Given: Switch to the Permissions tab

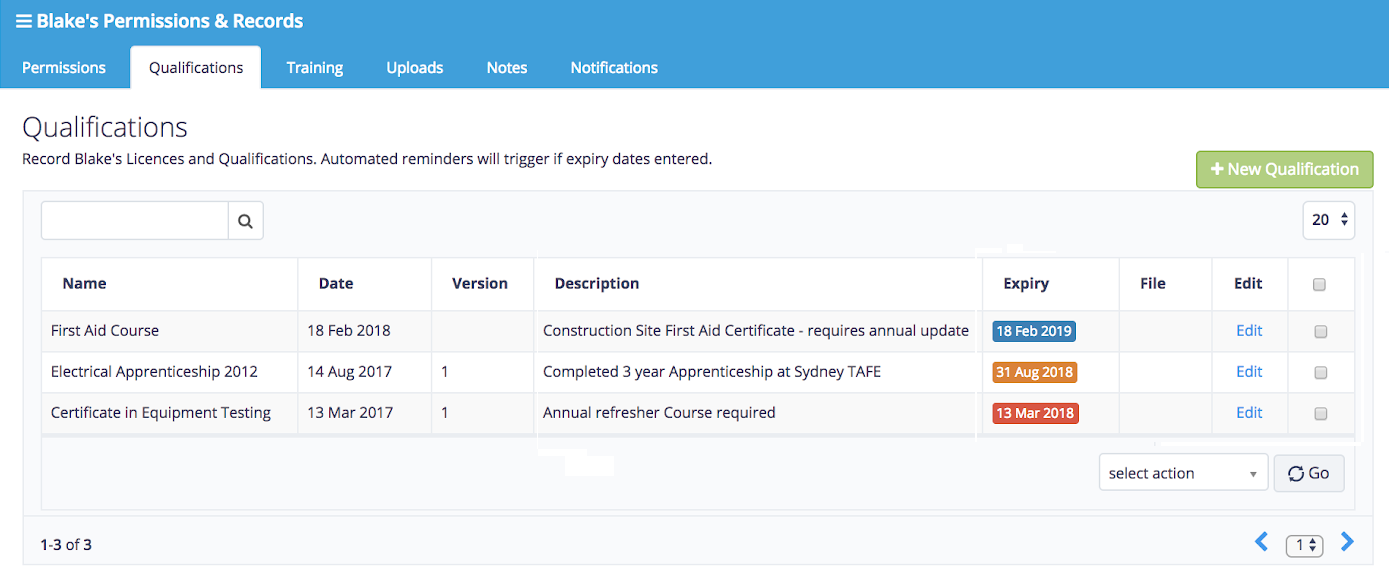Looking at the screenshot, I should point(64,68).
